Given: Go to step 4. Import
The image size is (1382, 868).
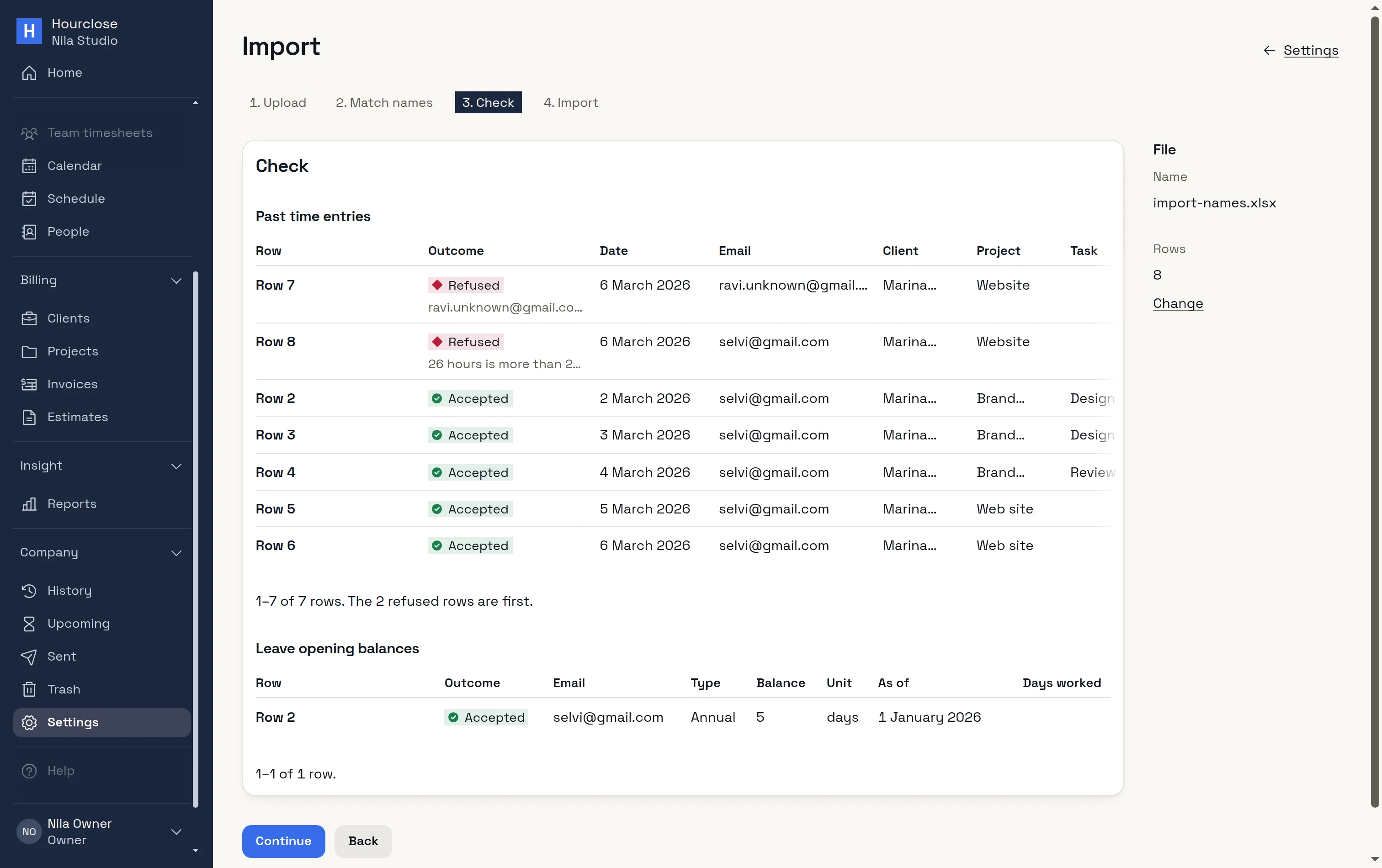Looking at the screenshot, I should click(570, 103).
